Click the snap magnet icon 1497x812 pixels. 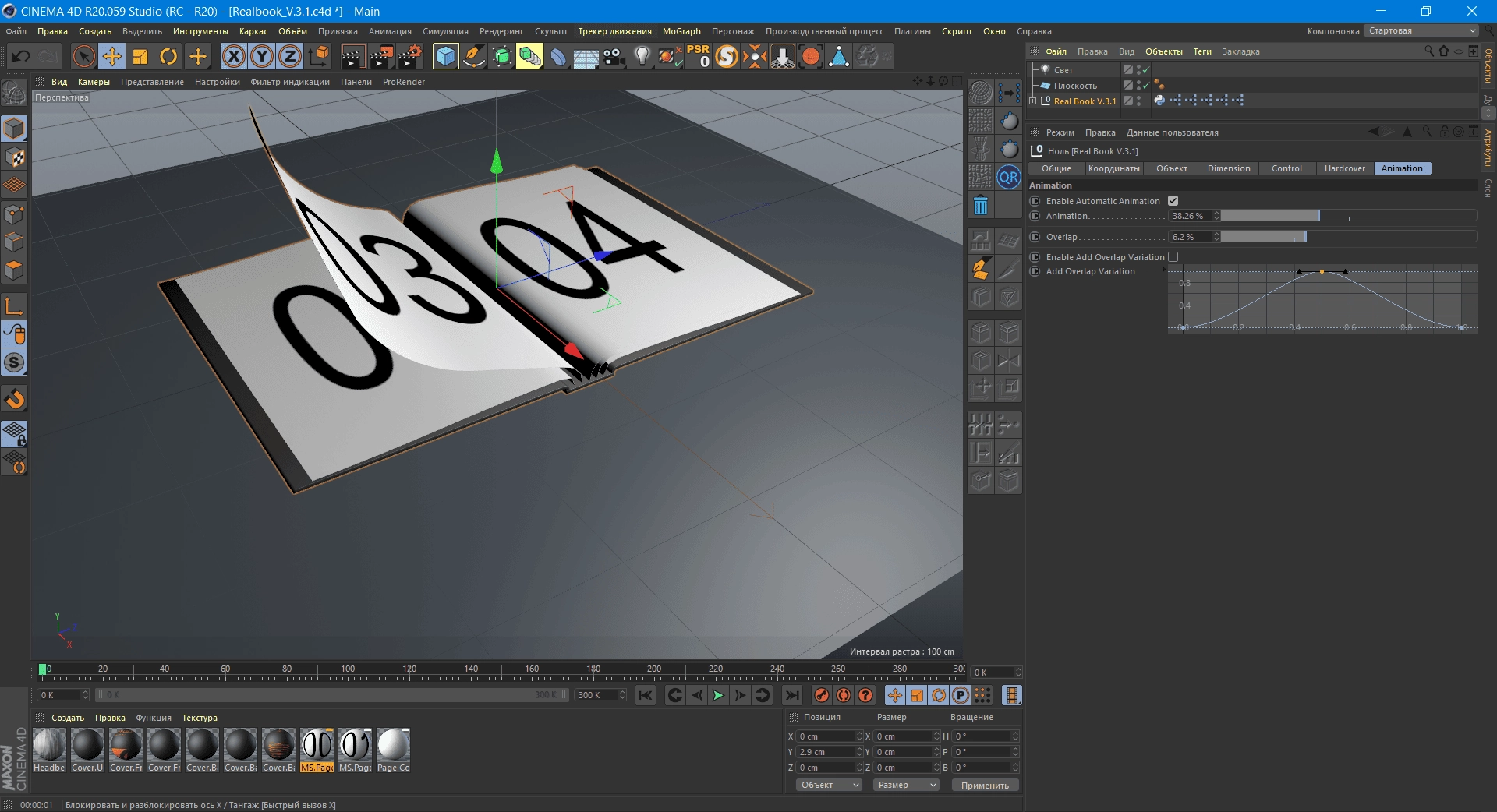tap(14, 400)
